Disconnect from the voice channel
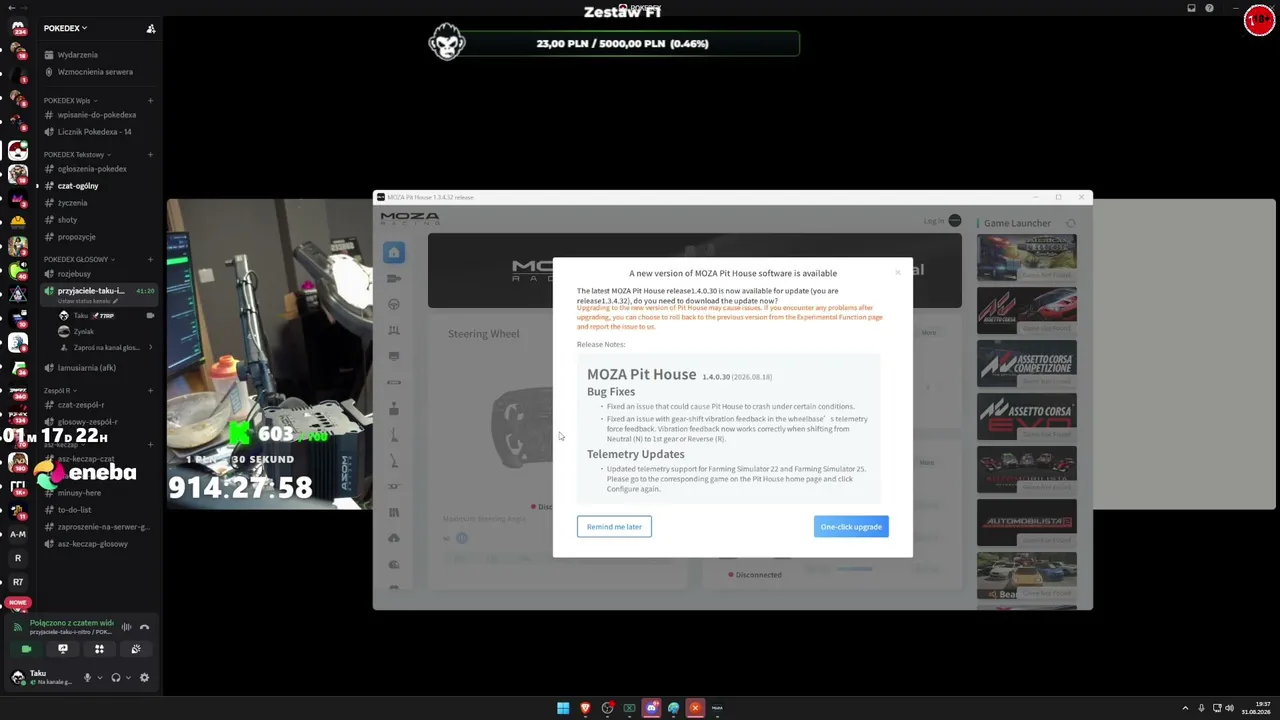 (144, 627)
